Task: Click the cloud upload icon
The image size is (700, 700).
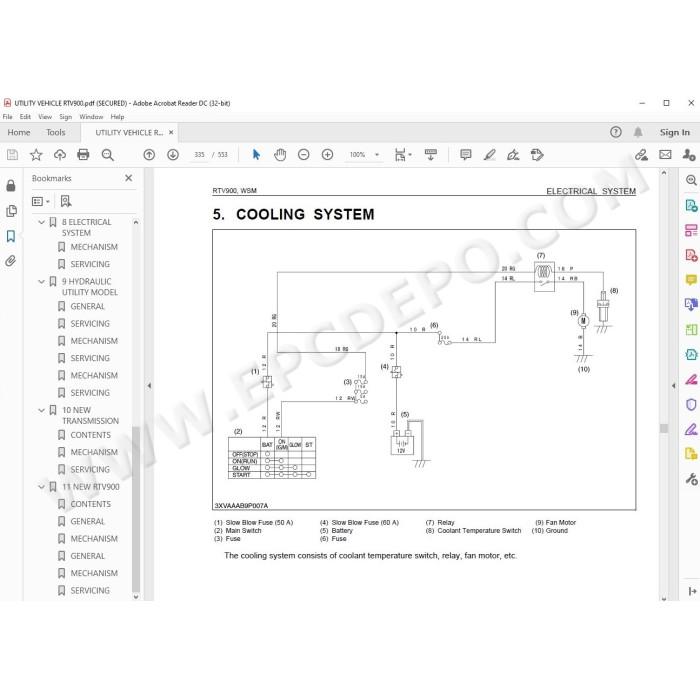Action: [x=60, y=155]
